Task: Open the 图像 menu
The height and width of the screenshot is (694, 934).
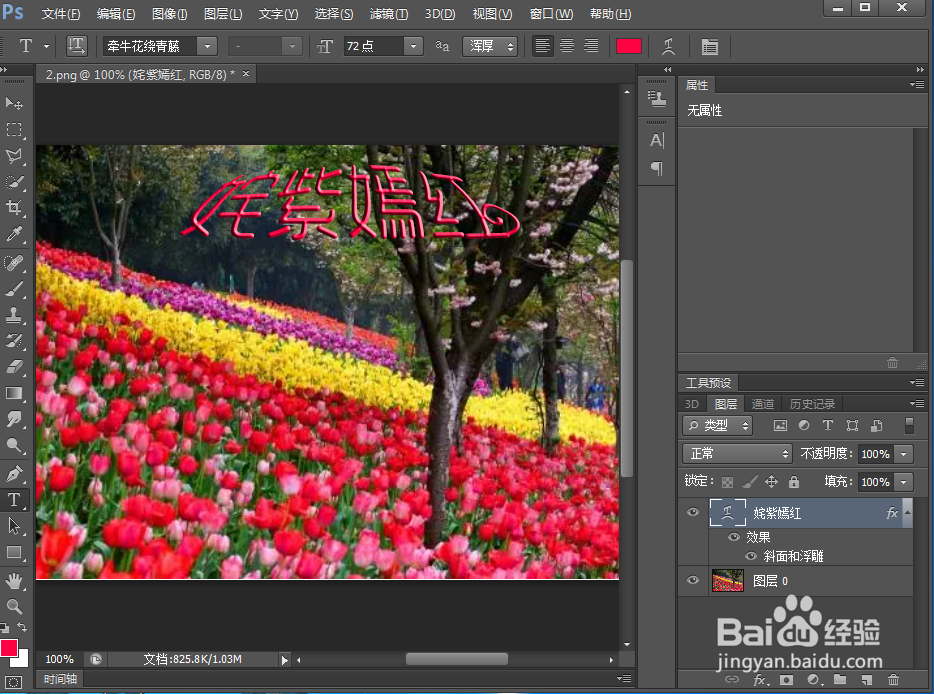Action: [x=170, y=14]
